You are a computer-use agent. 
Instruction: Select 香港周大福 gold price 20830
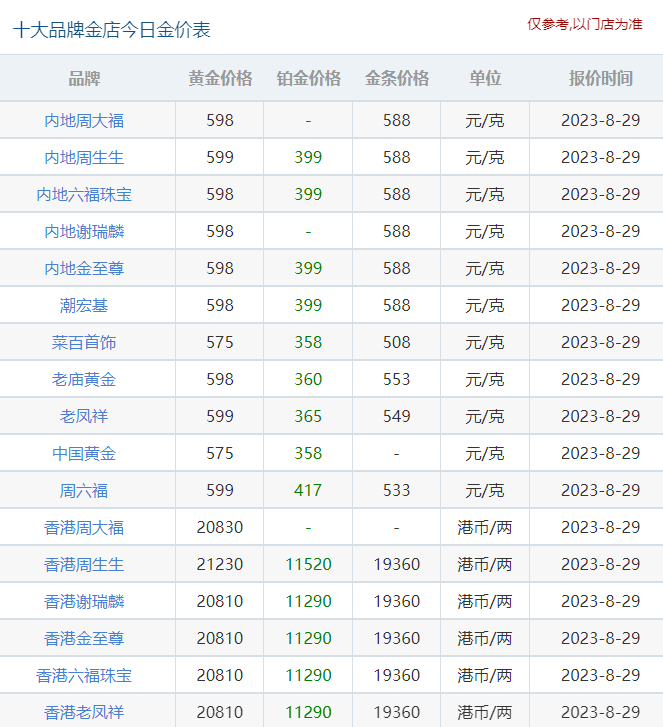click(x=220, y=527)
